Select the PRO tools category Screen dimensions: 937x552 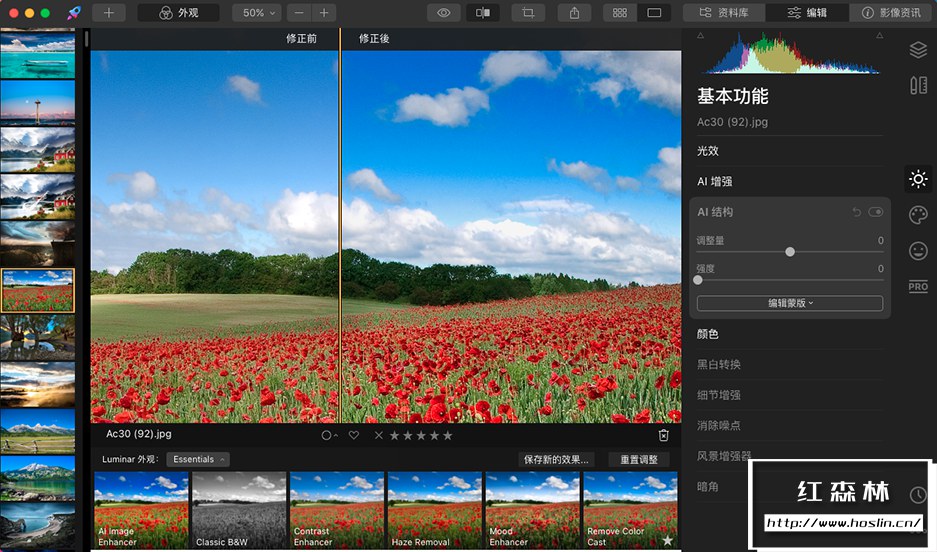pyautogui.click(x=918, y=287)
